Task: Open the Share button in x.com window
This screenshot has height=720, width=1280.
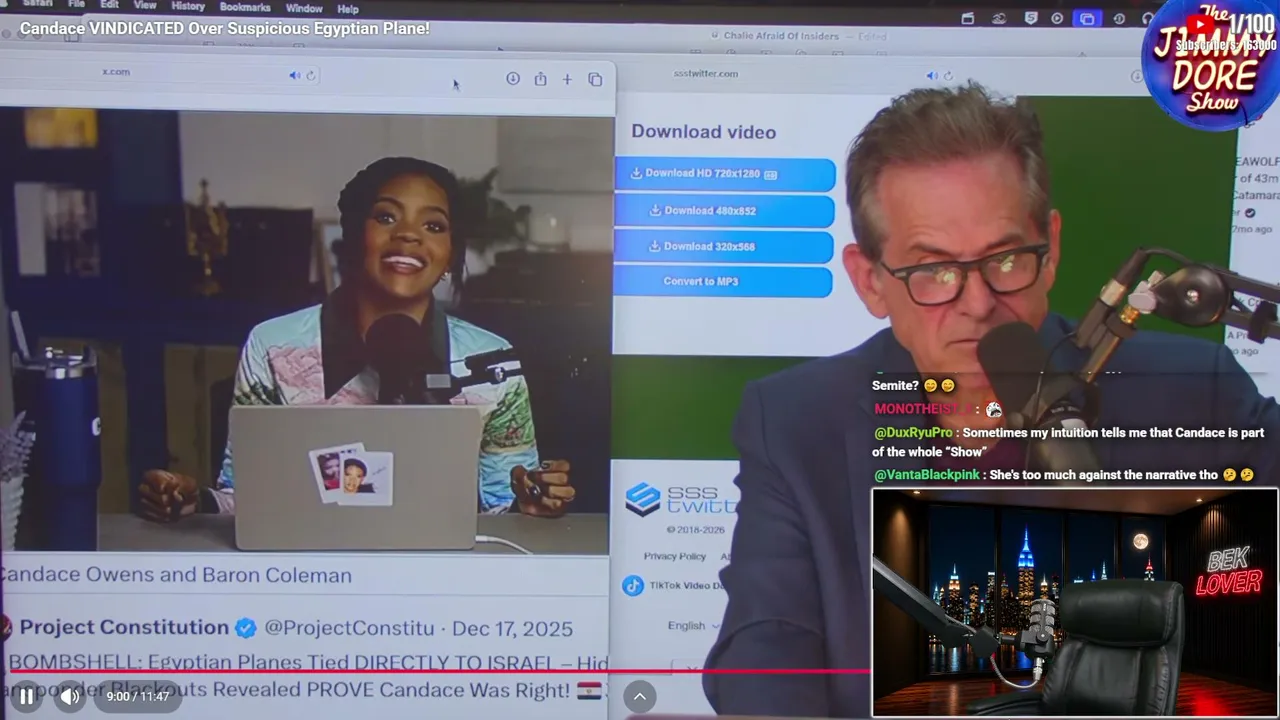Action: pos(540,79)
